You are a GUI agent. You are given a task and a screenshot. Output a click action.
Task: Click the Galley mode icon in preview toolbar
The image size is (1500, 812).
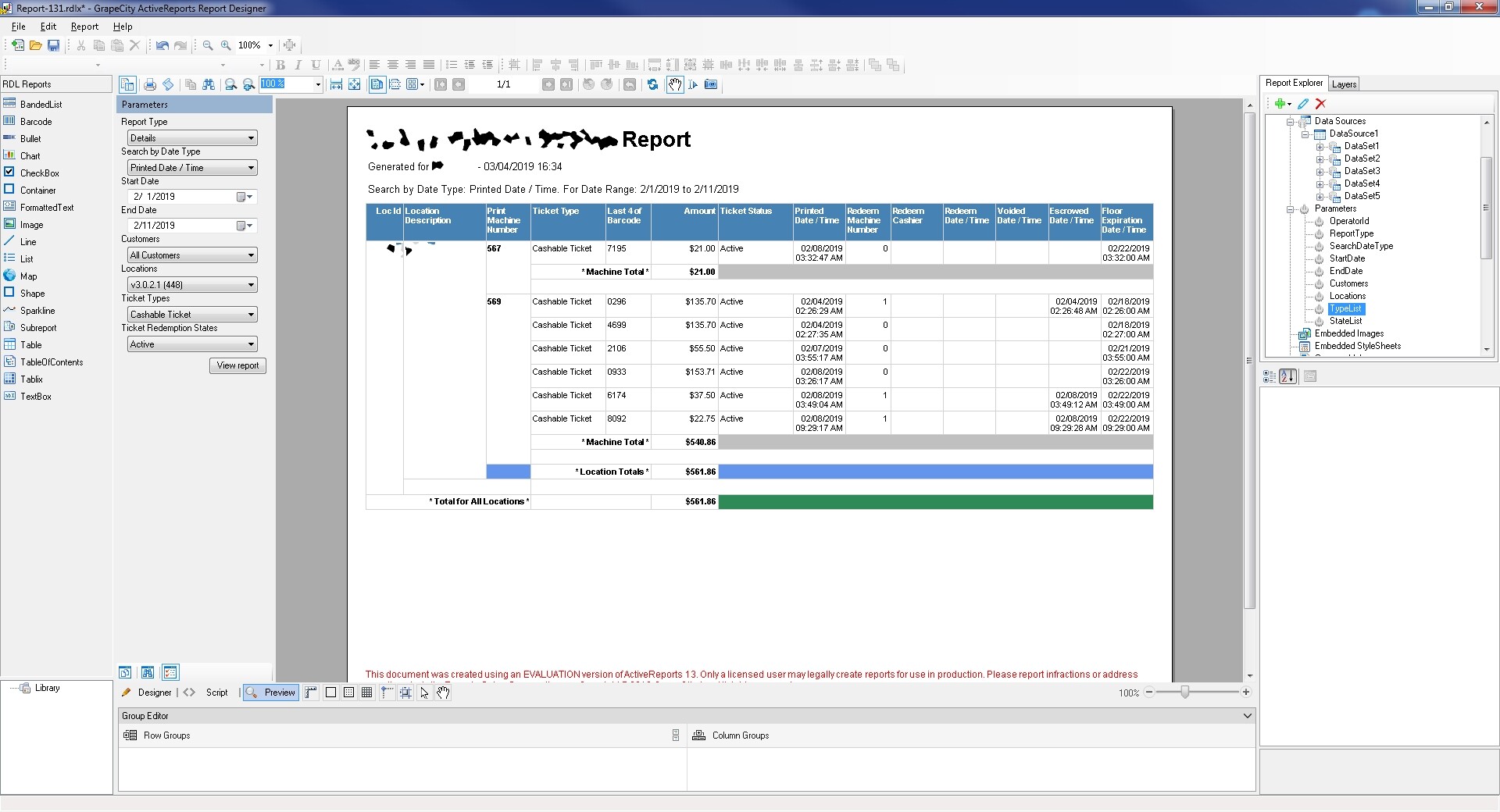[x=168, y=84]
